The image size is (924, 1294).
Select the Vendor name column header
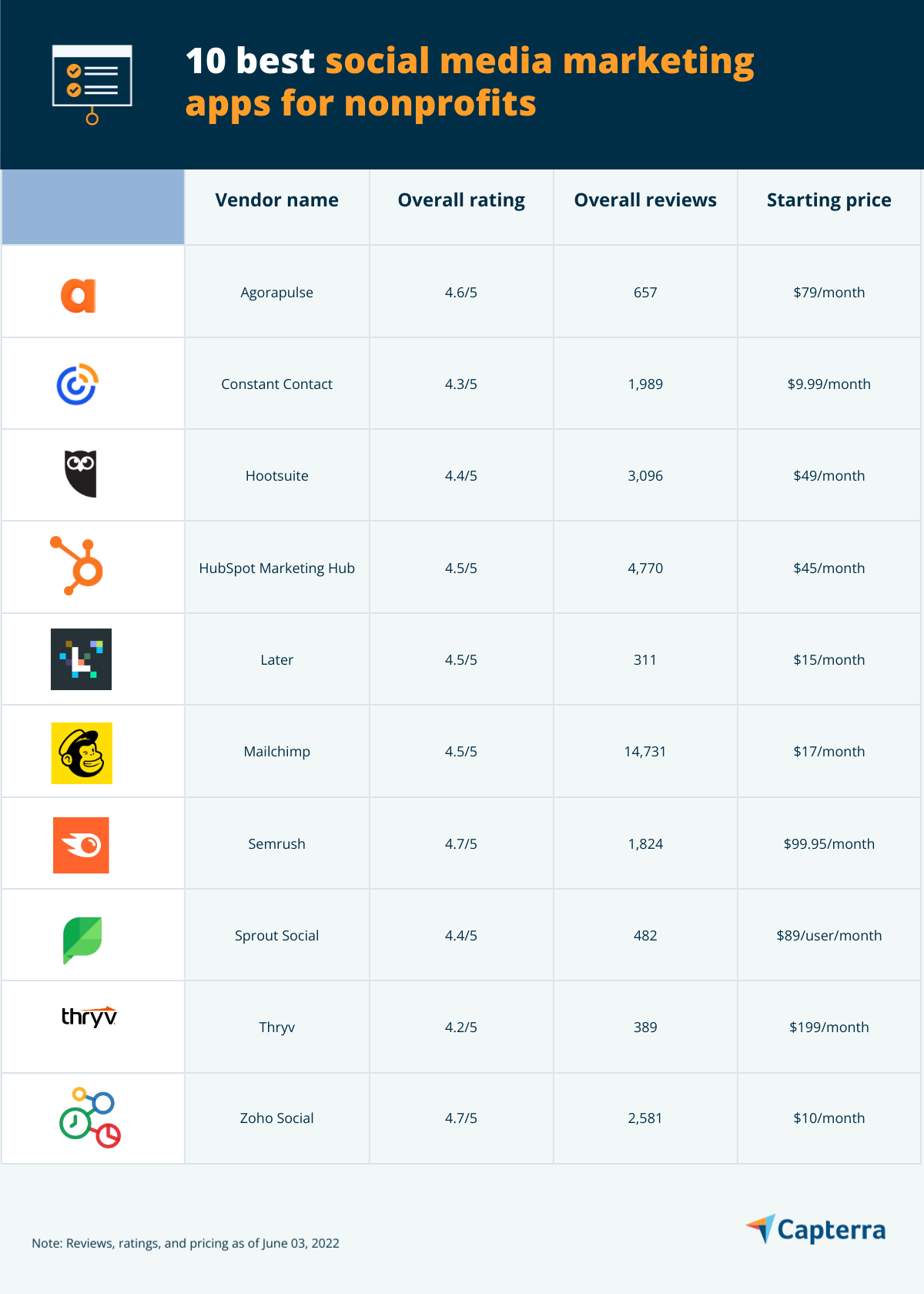tap(277, 200)
